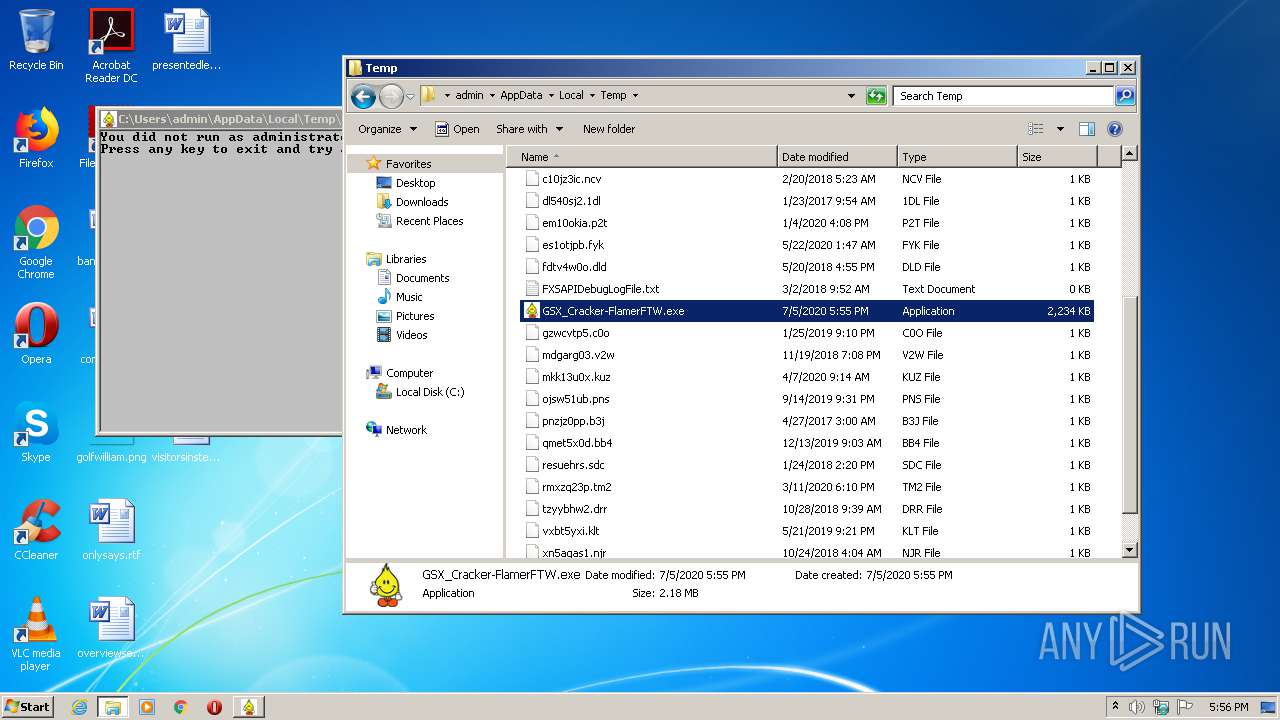Click the taskbar clock showing 5:56 PM
Image resolution: width=1280 pixels, height=720 pixels.
point(1228,707)
